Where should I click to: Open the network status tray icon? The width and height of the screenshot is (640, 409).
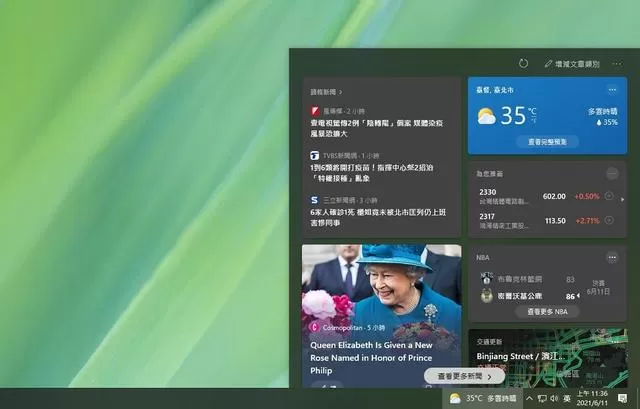click(x=542, y=398)
